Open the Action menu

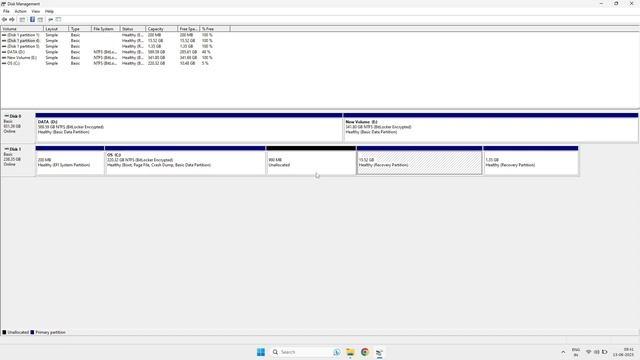coord(20,11)
